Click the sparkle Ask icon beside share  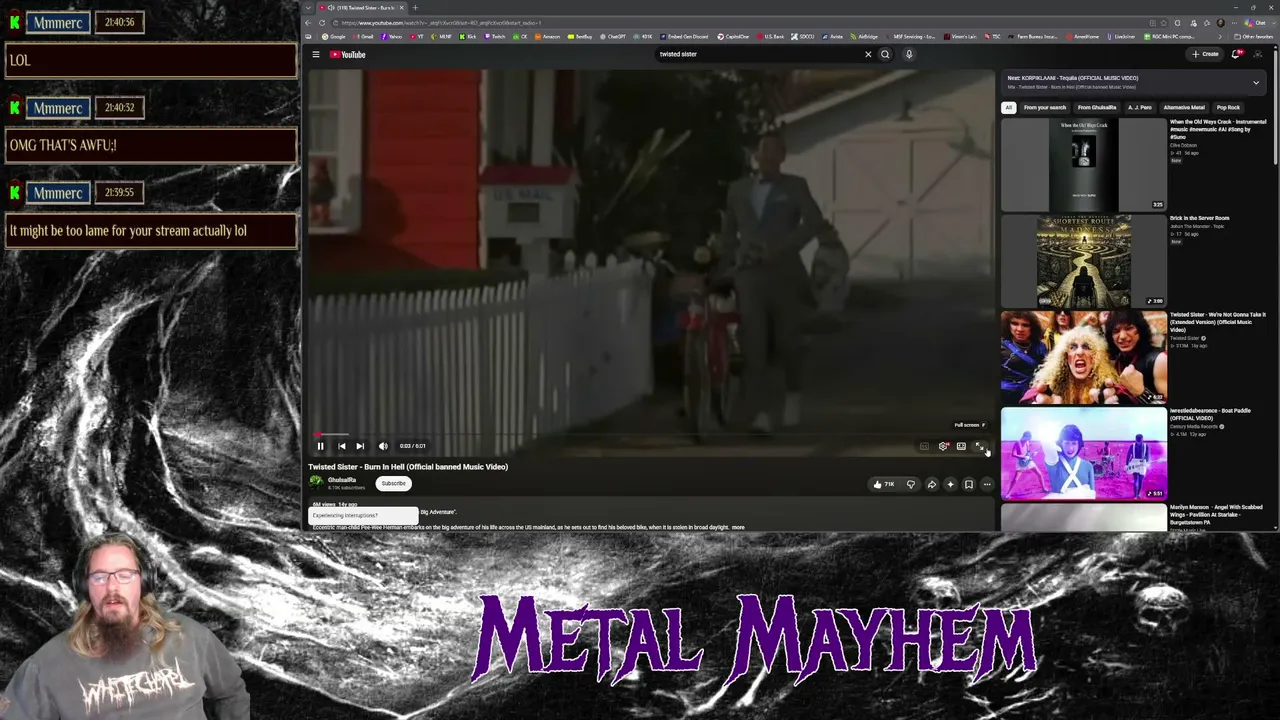click(x=950, y=485)
